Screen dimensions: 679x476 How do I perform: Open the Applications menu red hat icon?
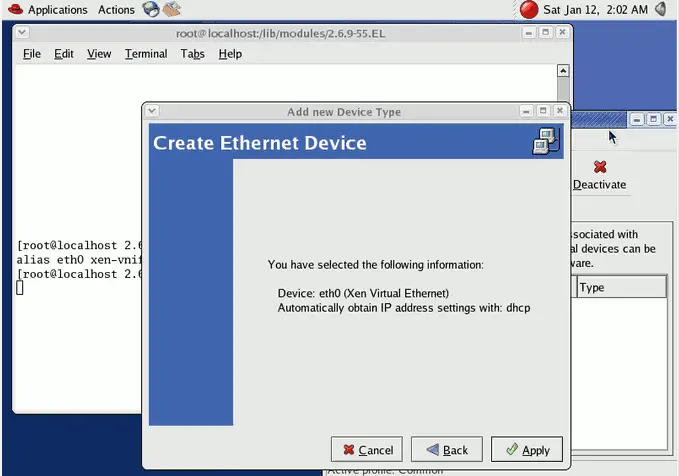click(13, 10)
